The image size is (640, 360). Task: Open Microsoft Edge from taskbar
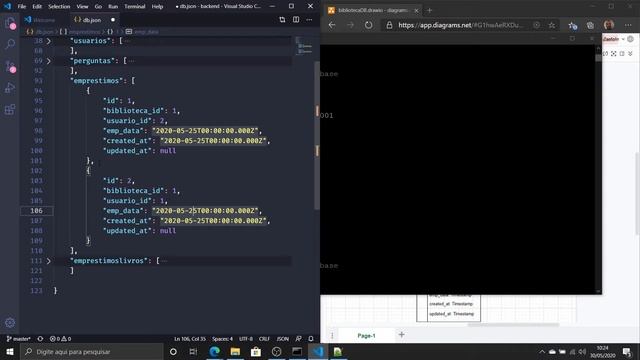pyautogui.click(x=214, y=351)
